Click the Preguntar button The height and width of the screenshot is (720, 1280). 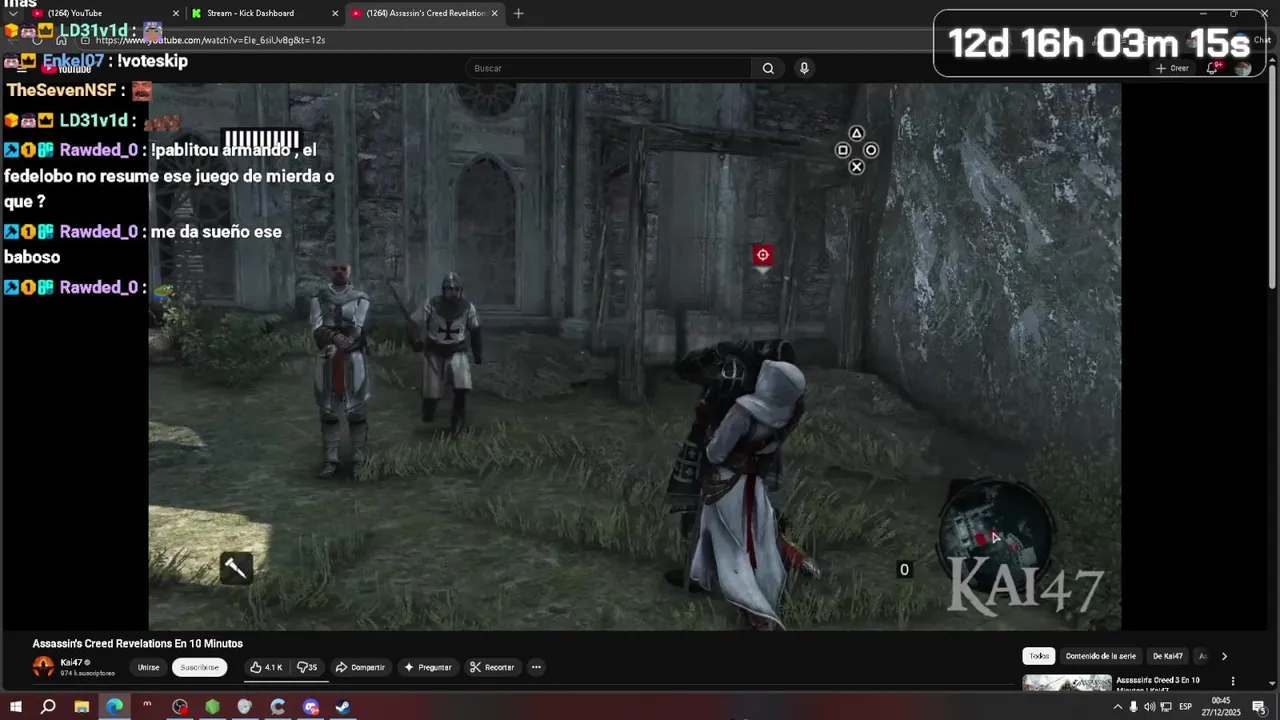pyautogui.click(x=427, y=667)
